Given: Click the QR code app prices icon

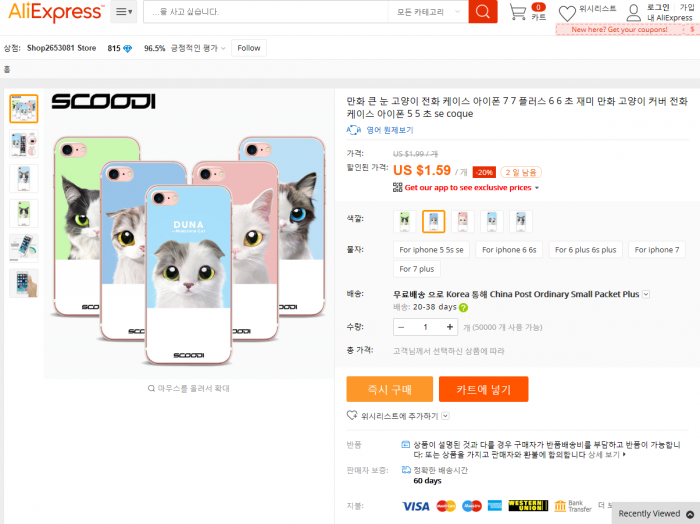Looking at the screenshot, I should pyautogui.click(x=397, y=187).
